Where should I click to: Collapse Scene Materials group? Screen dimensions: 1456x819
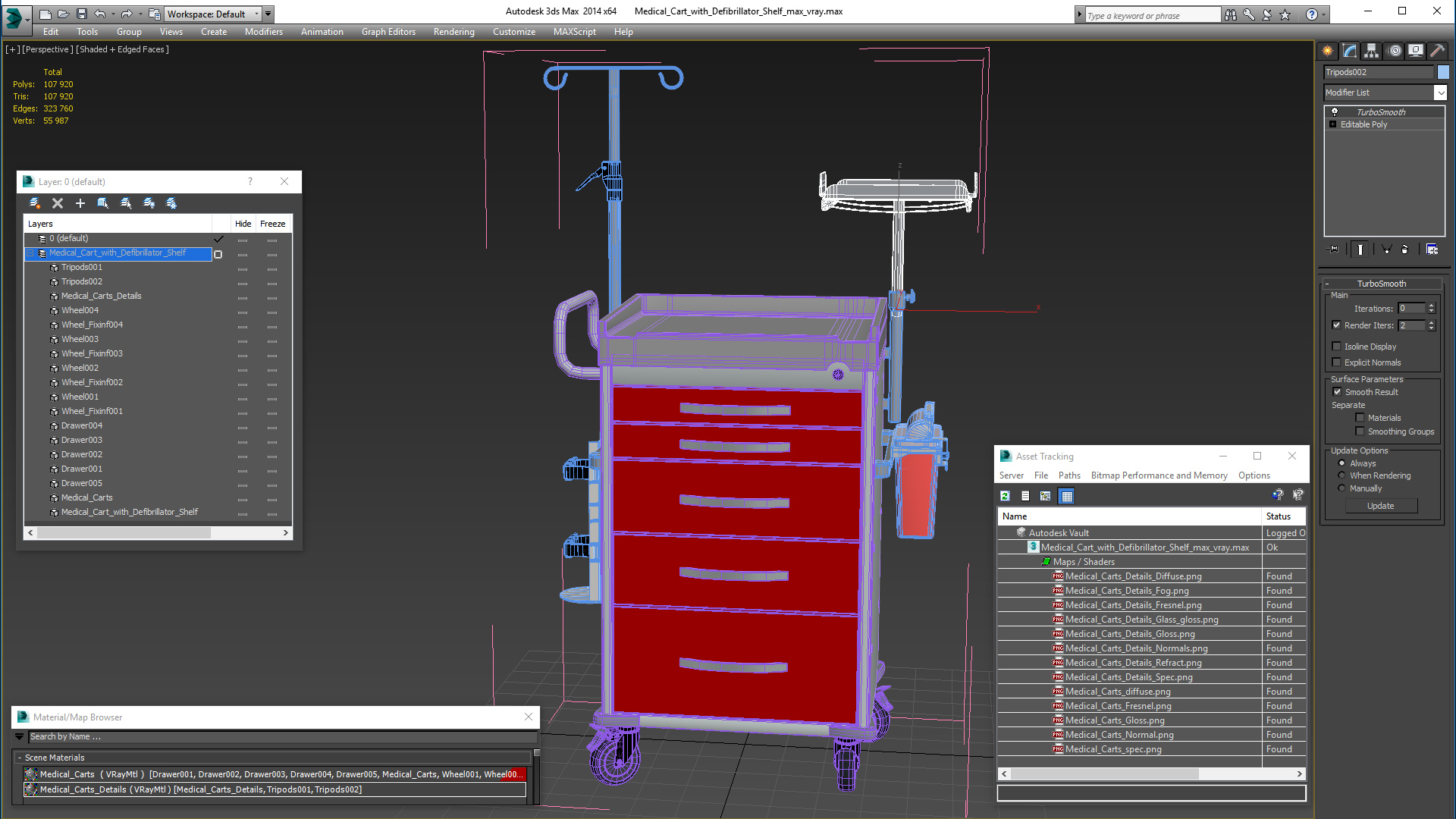(x=20, y=758)
